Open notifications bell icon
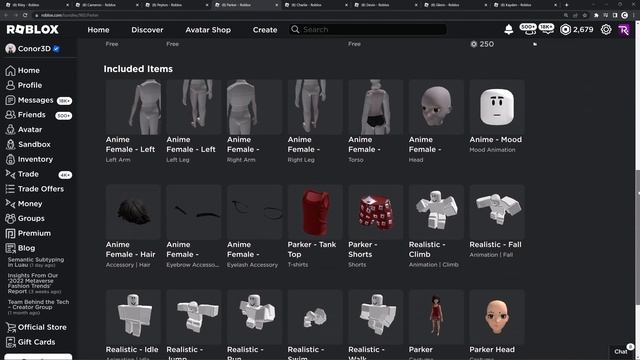This screenshot has width=640, height=360. tap(509, 29)
